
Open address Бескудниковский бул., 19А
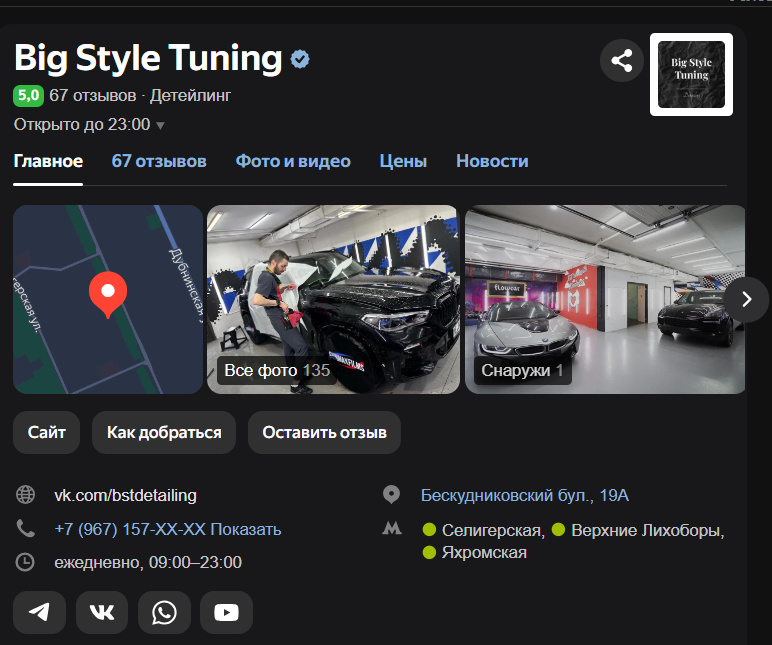point(525,495)
